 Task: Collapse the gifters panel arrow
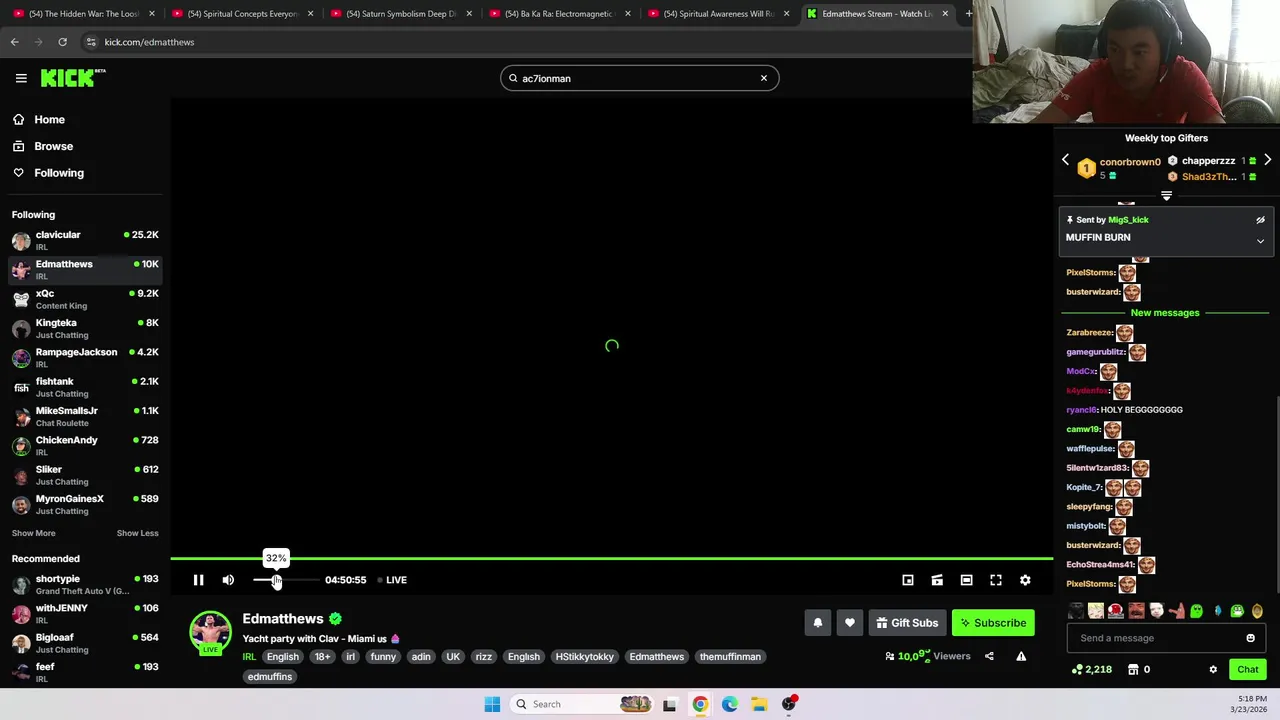click(1166, 196)
